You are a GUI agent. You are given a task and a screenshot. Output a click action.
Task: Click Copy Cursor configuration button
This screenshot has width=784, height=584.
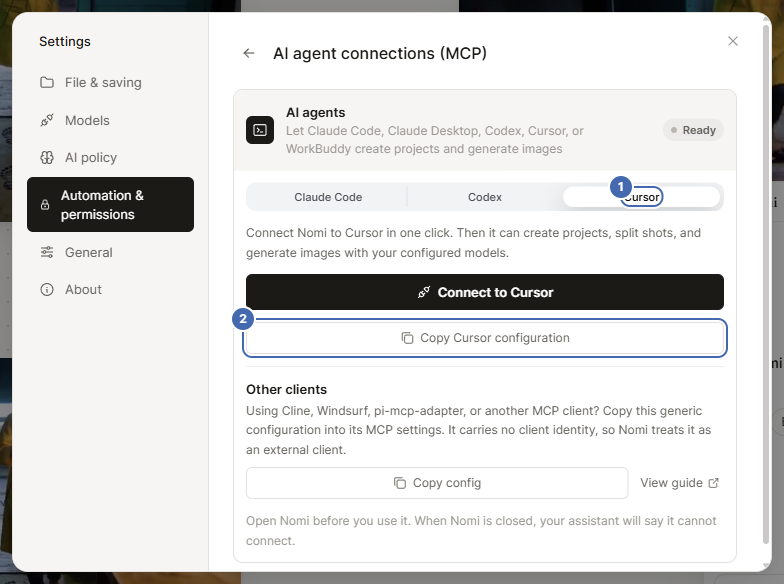484,338
